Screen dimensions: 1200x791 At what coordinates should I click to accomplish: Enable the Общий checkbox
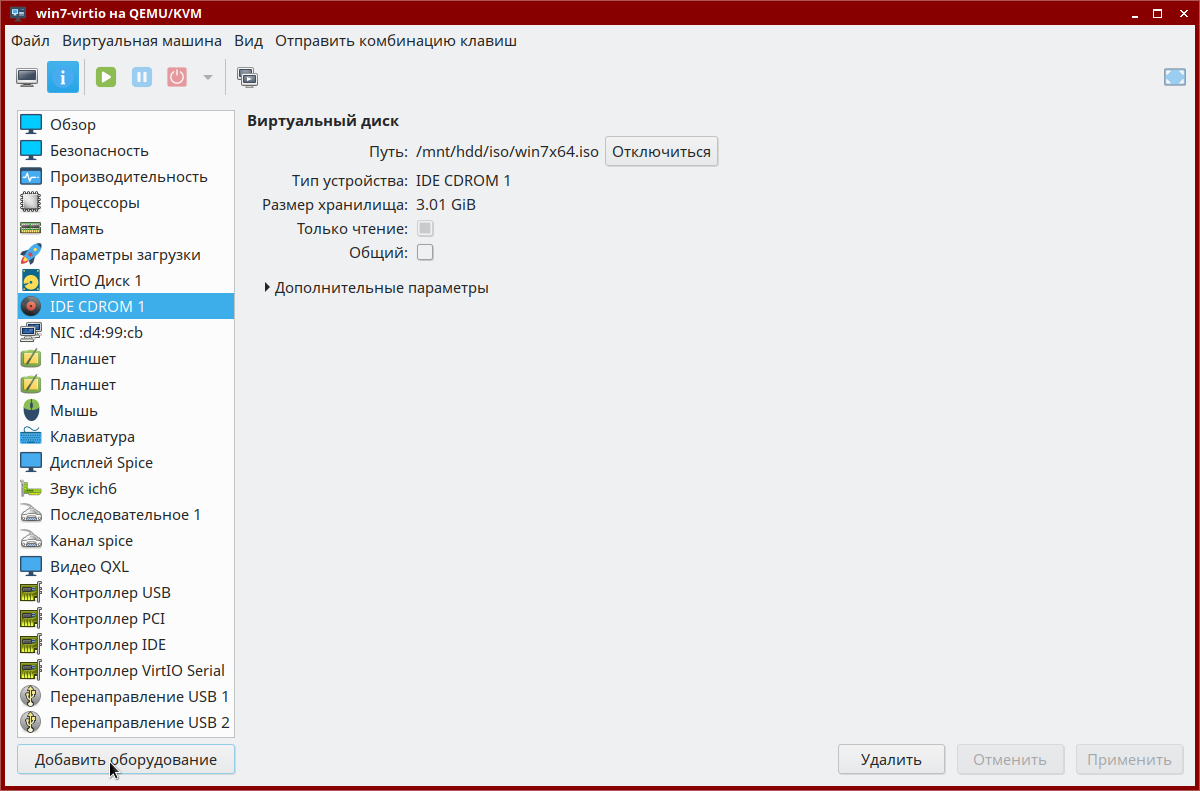pos(425,253)
